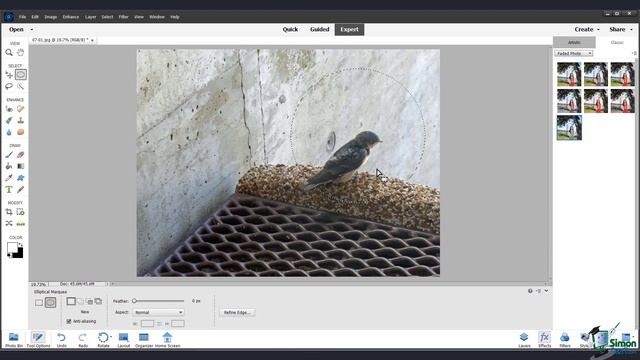Switch to Rectangular Marquee in tool options
Viewport: 640px width, 360px height.
pos(39,302)
